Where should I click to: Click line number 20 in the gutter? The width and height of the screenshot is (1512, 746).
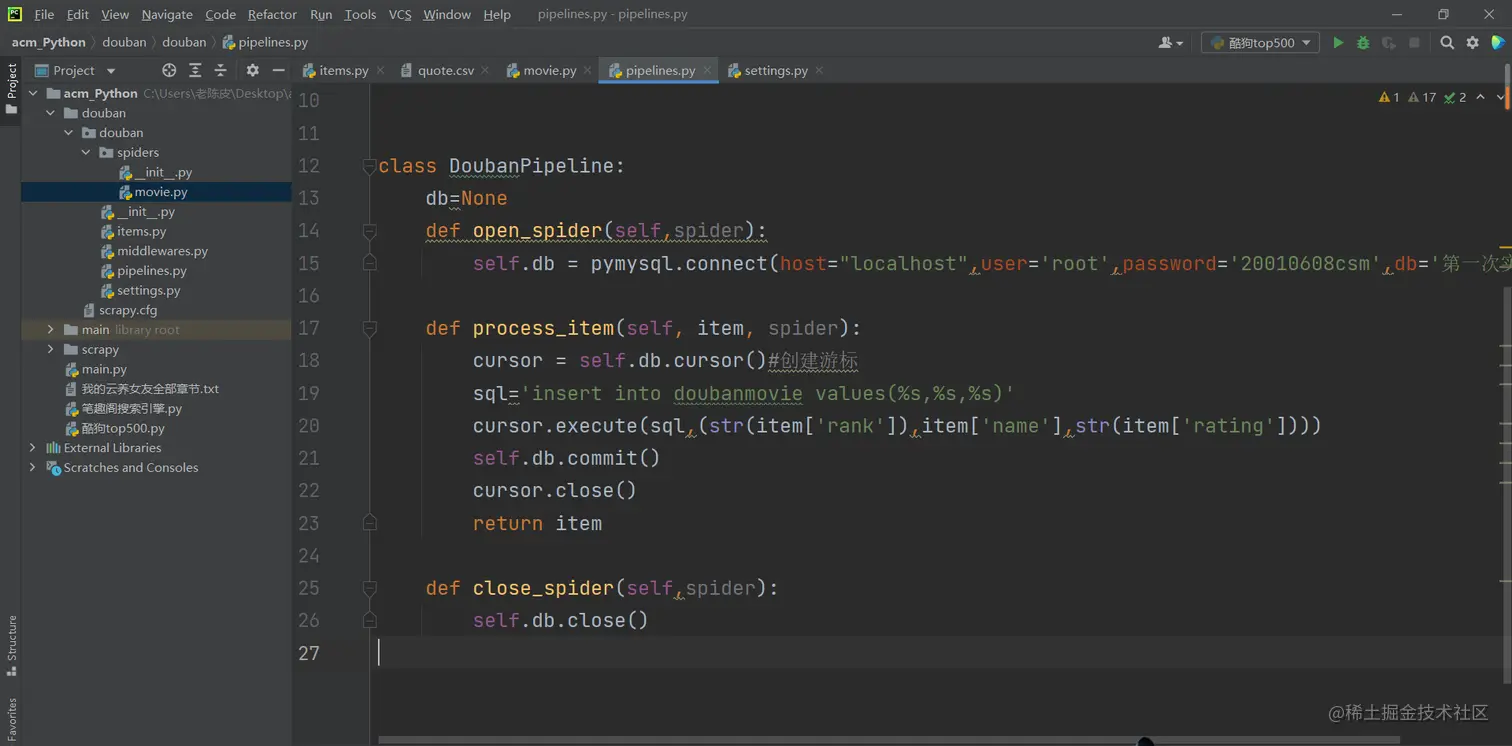tap(309, 426)
